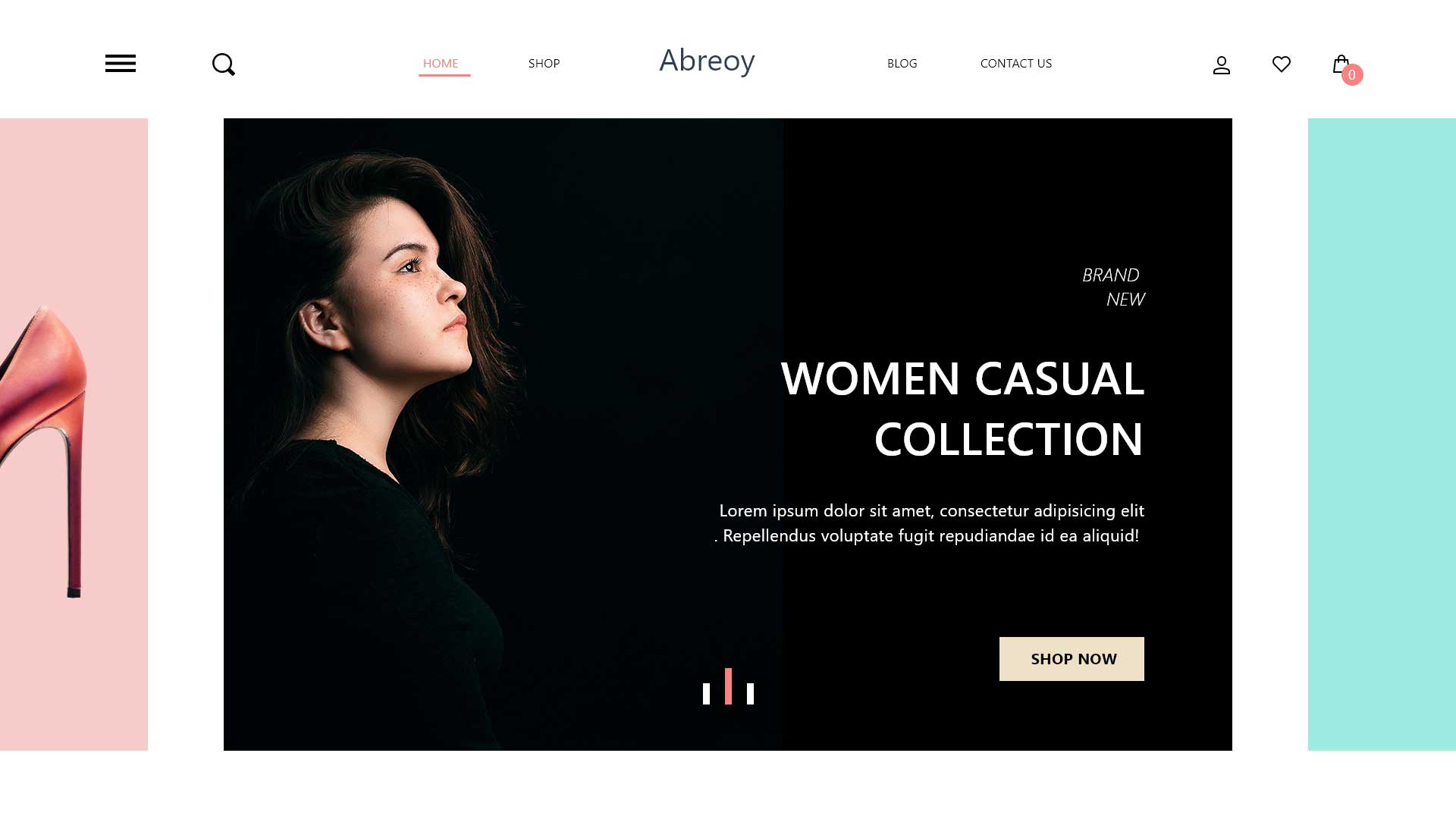
Task: Click the Shop Now button
Action: coord(1072,659)
